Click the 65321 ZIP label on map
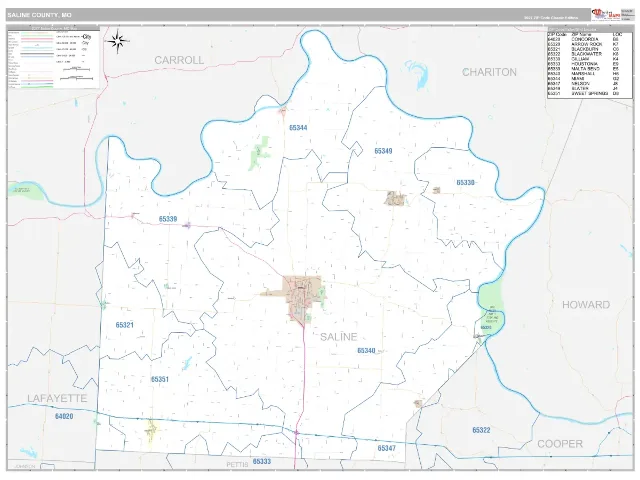 124,325
